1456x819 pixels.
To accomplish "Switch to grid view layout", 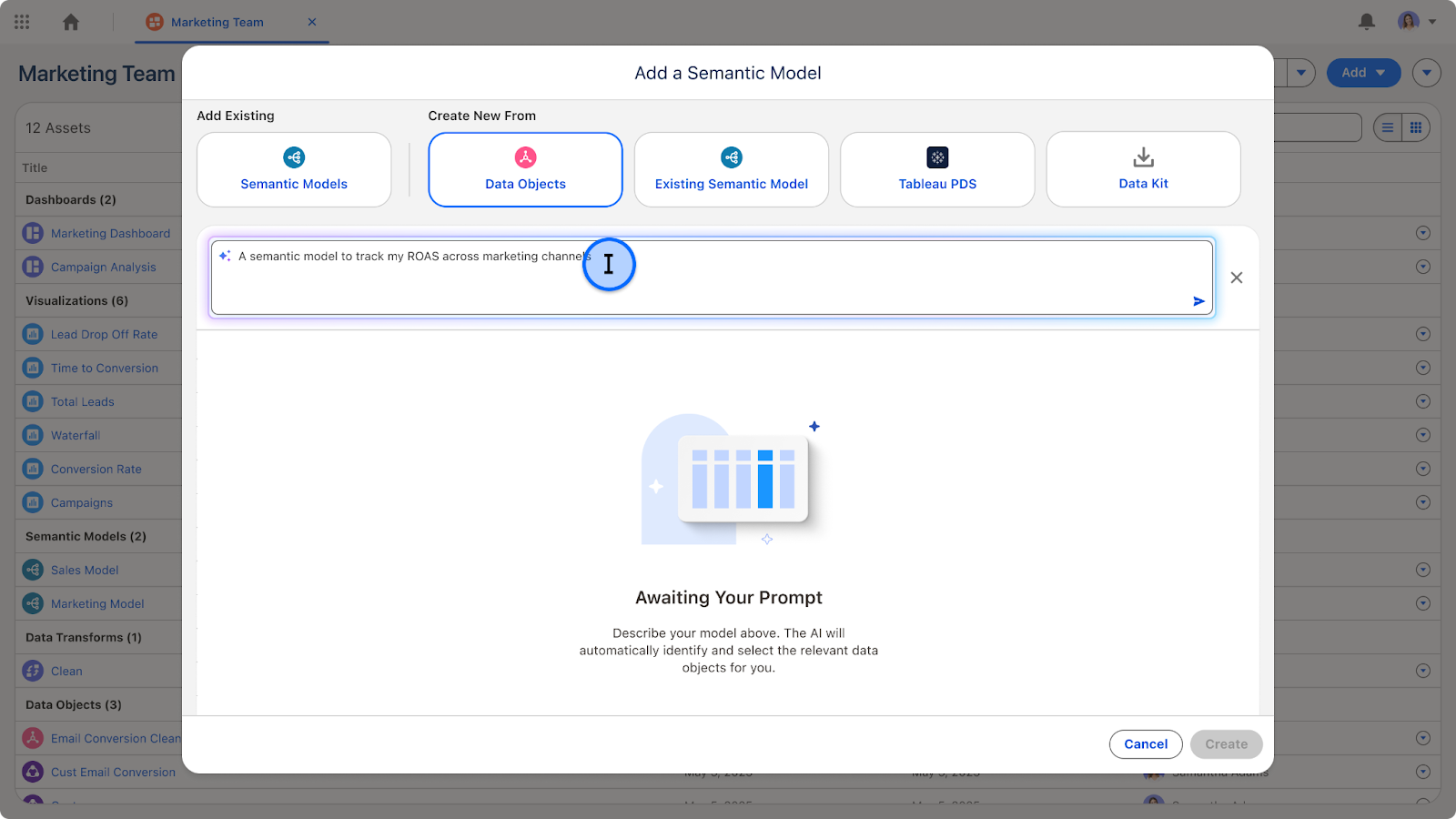I will tap(1416, 127).
